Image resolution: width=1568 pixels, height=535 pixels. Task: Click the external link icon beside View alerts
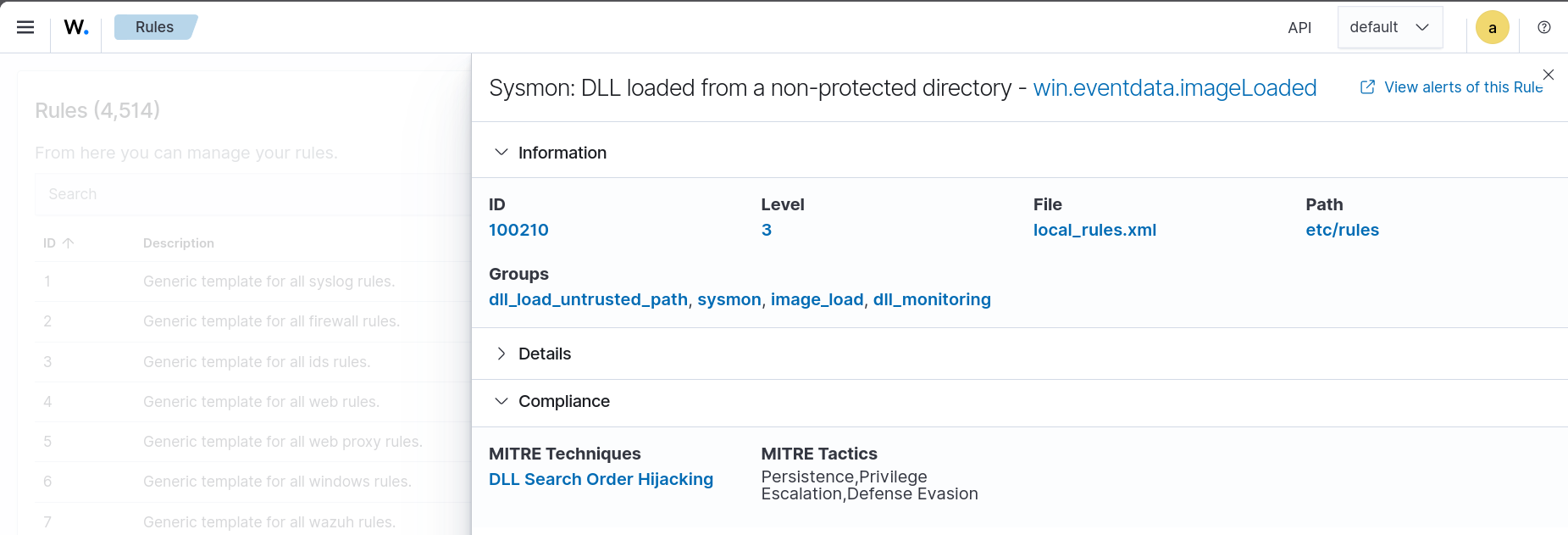coord(1367,87)
